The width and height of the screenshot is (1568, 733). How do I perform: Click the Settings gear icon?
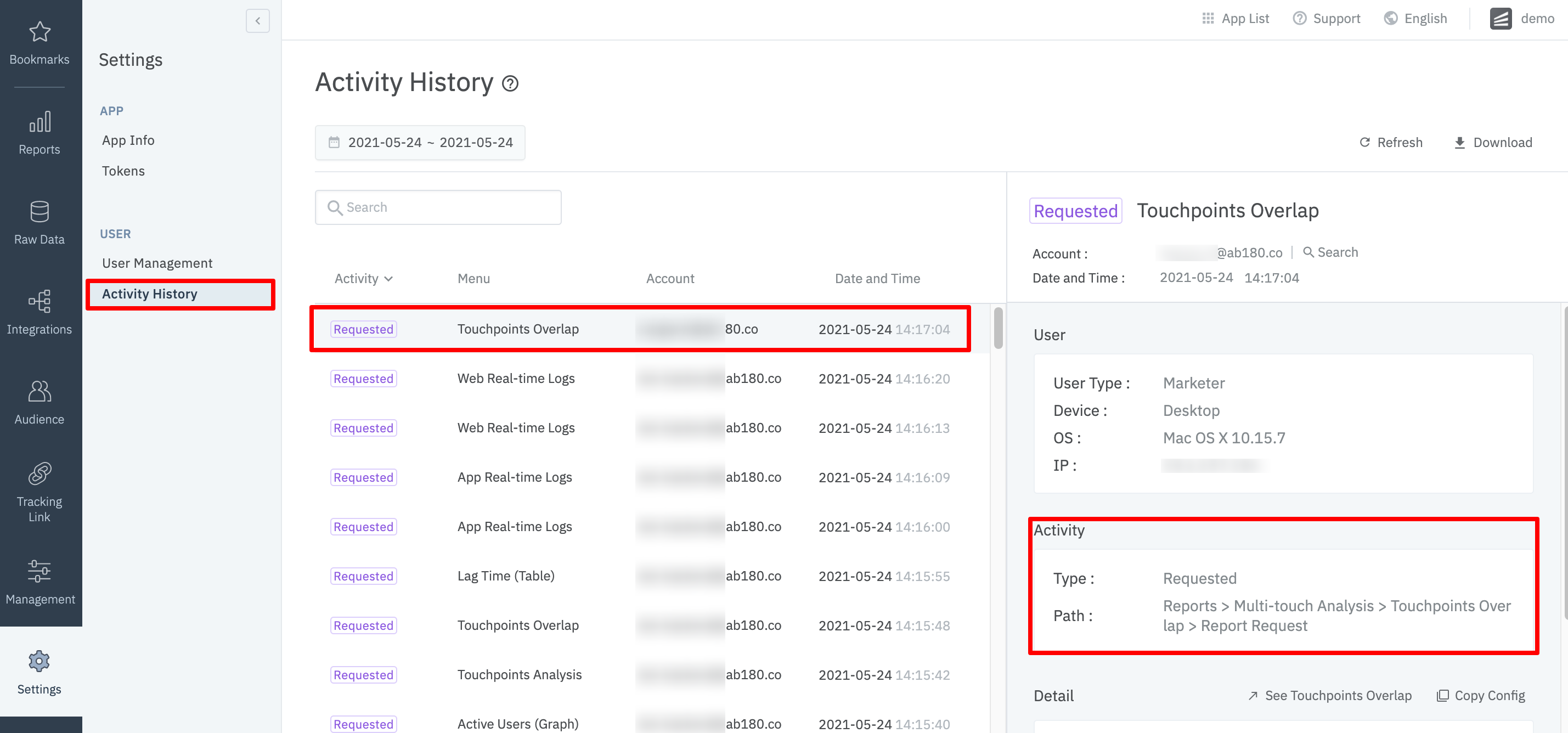click(x=40, y=661)
